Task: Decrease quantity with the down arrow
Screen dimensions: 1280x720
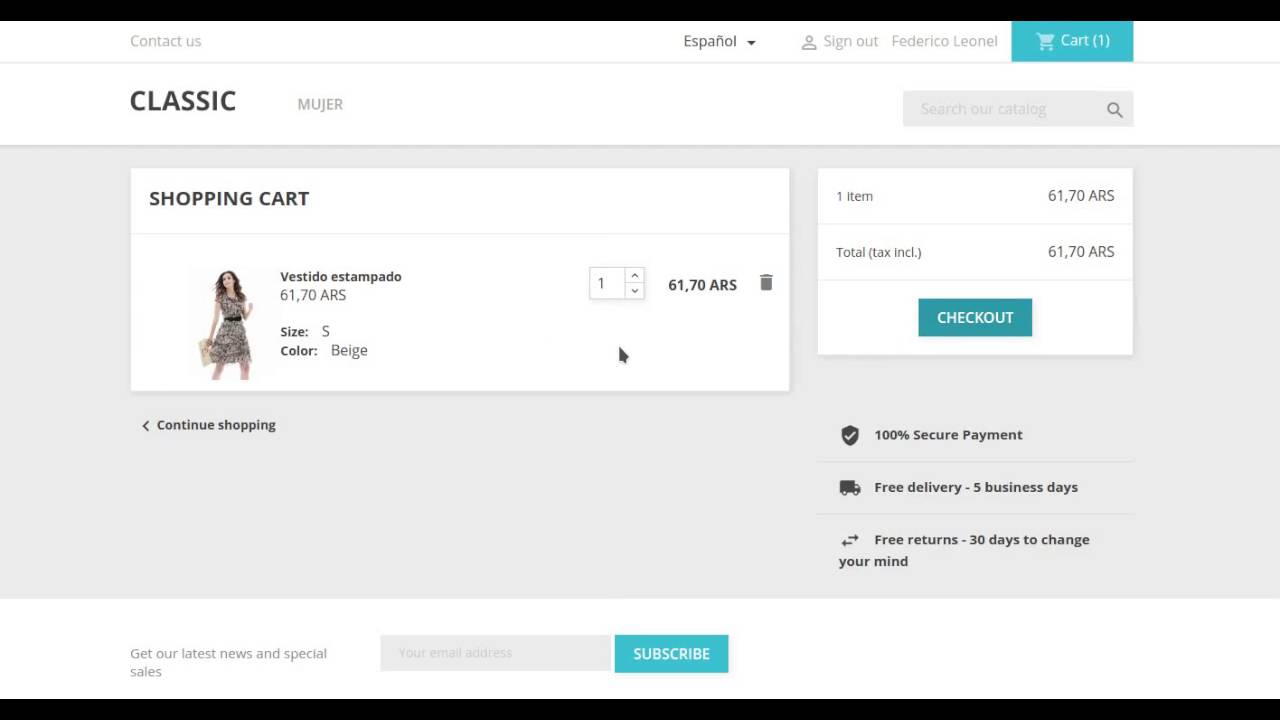Action: coord(634,291)
